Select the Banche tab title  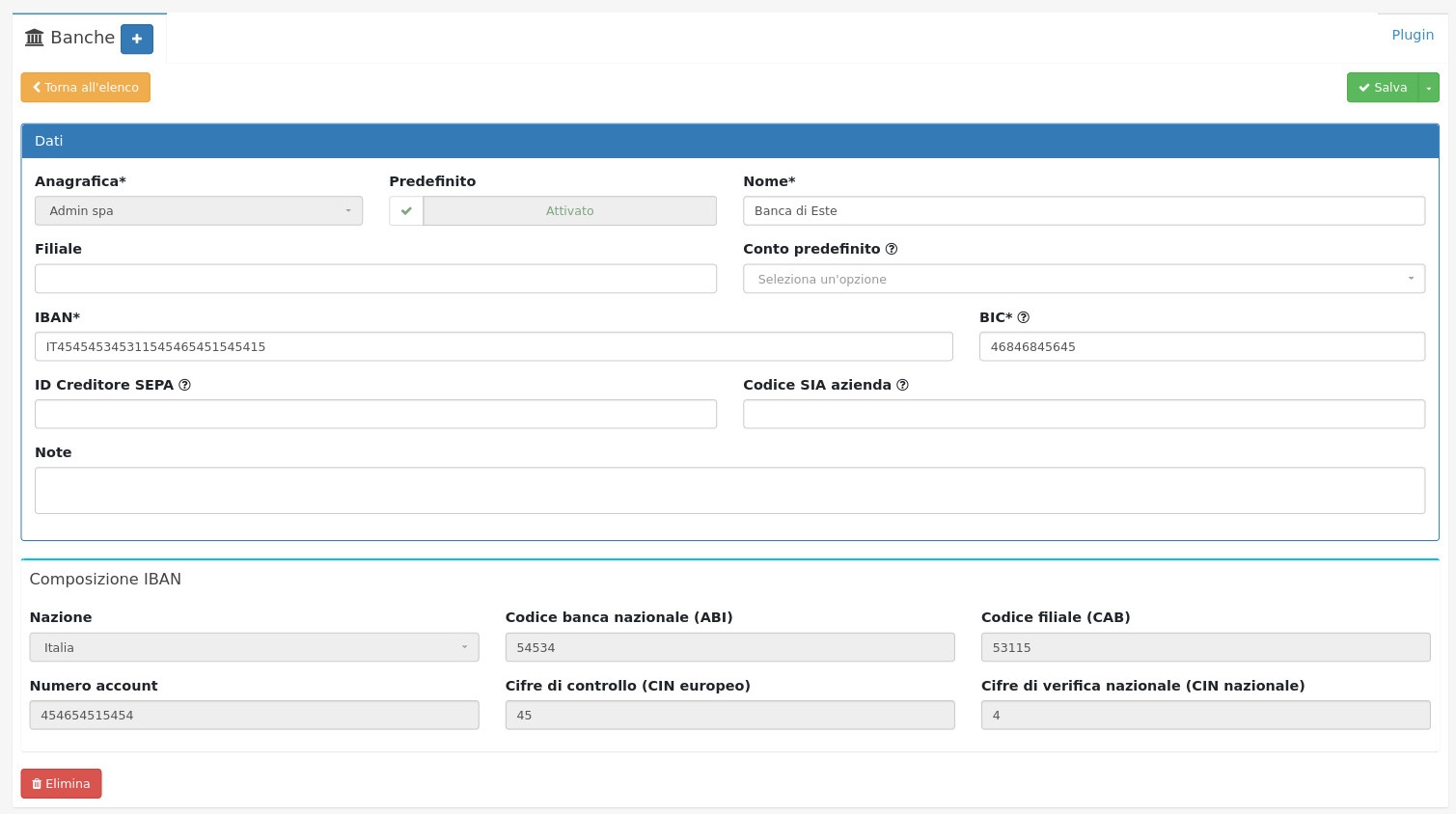pos(82,38)
